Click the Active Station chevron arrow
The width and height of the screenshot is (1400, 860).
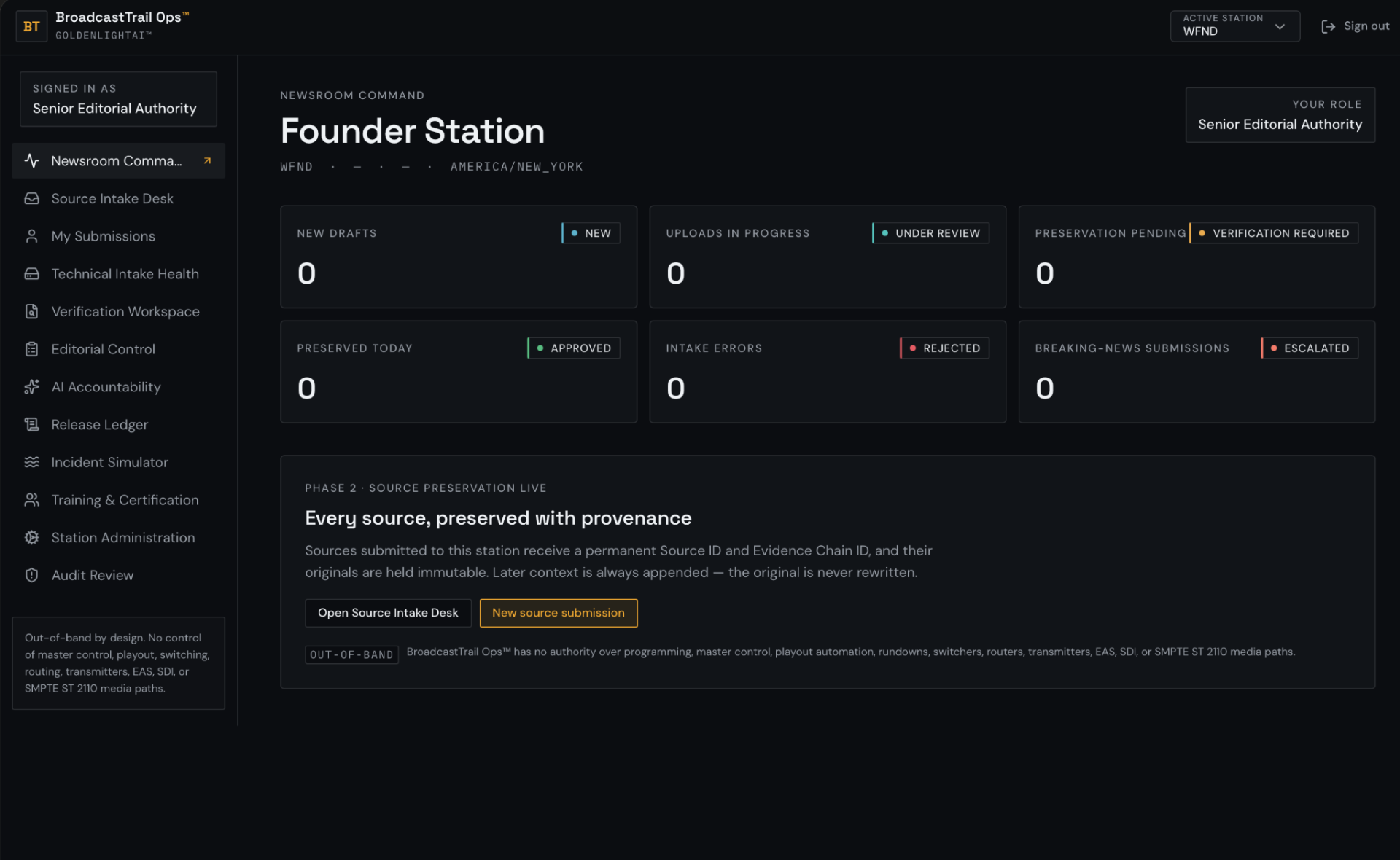click(x=1279, y=26)
